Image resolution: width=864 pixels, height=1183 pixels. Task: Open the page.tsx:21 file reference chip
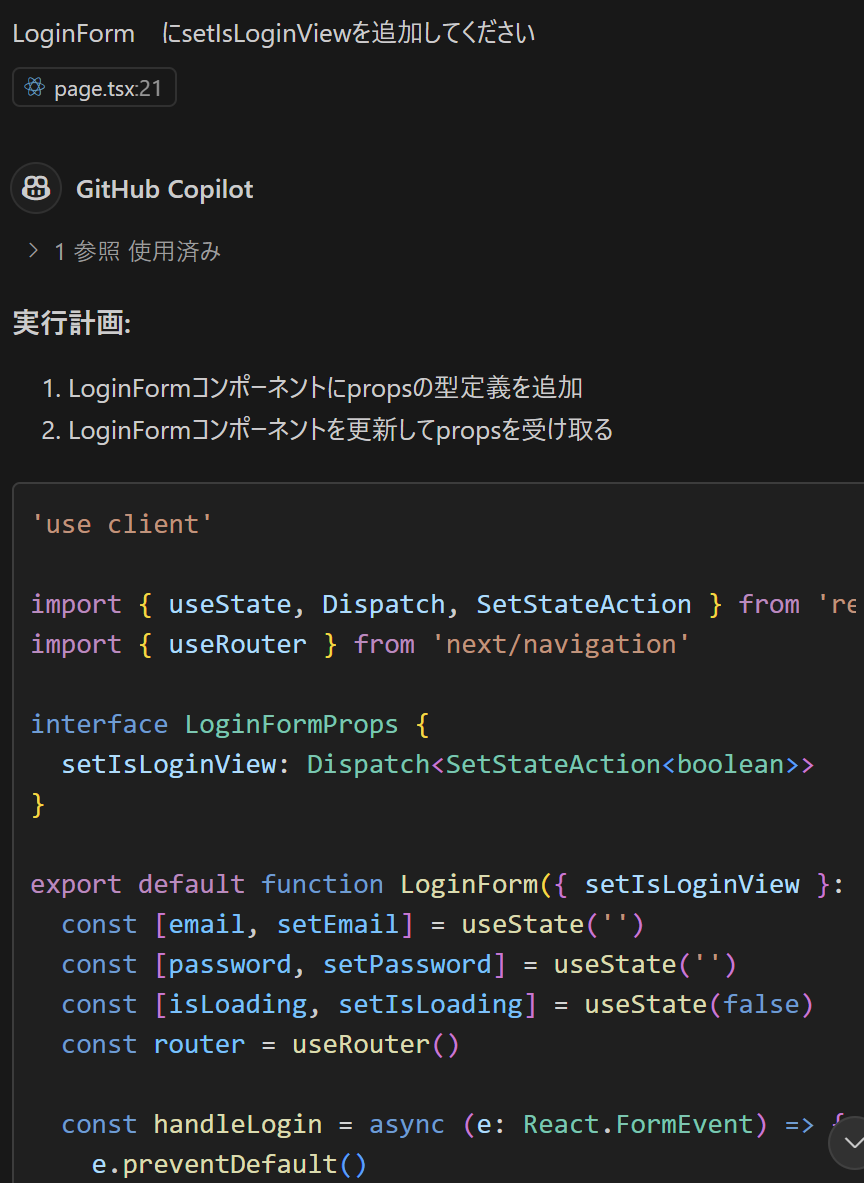coord(94,88)
